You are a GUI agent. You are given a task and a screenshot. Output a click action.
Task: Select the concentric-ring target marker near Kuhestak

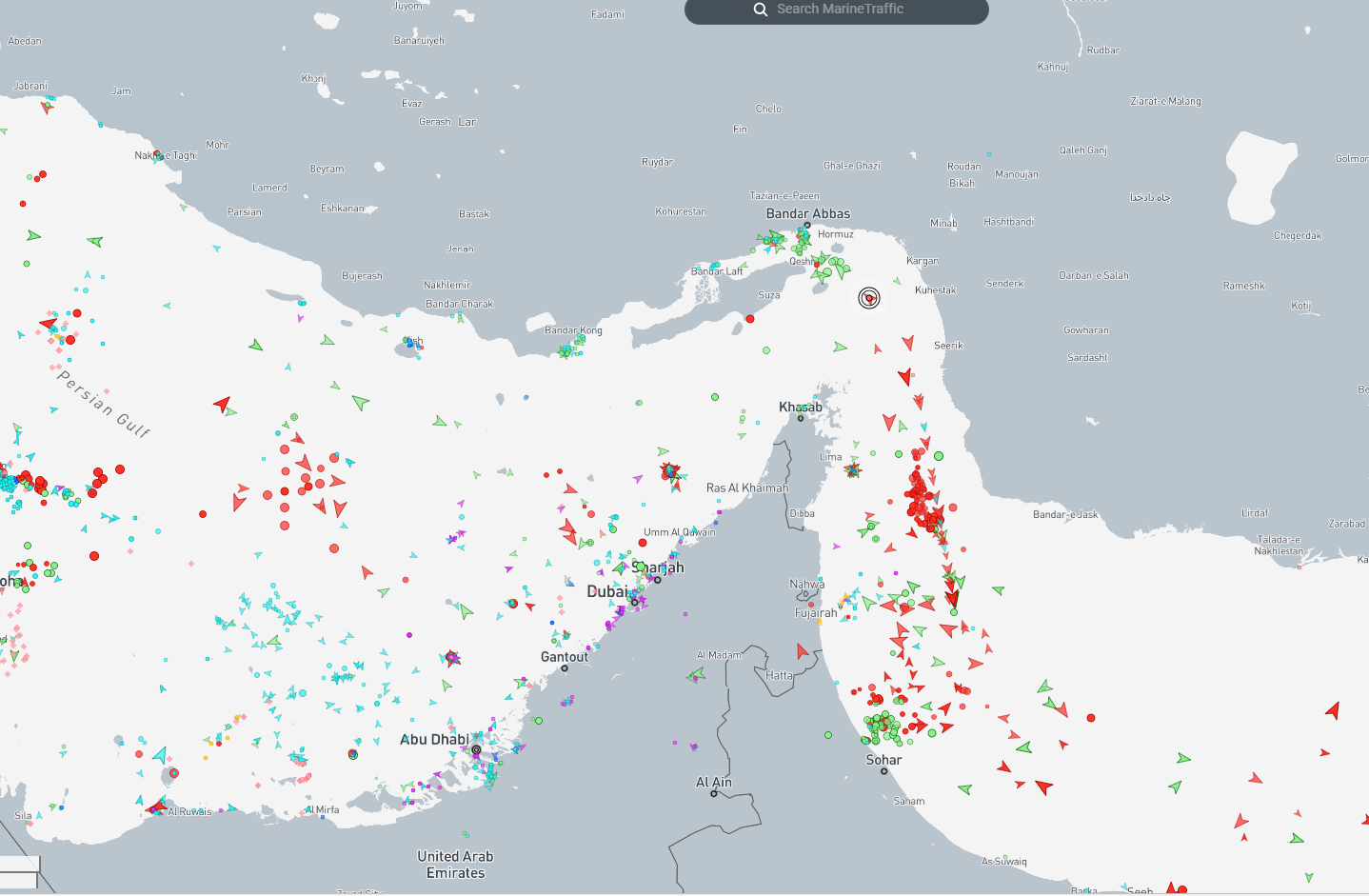tap(868, 298)
